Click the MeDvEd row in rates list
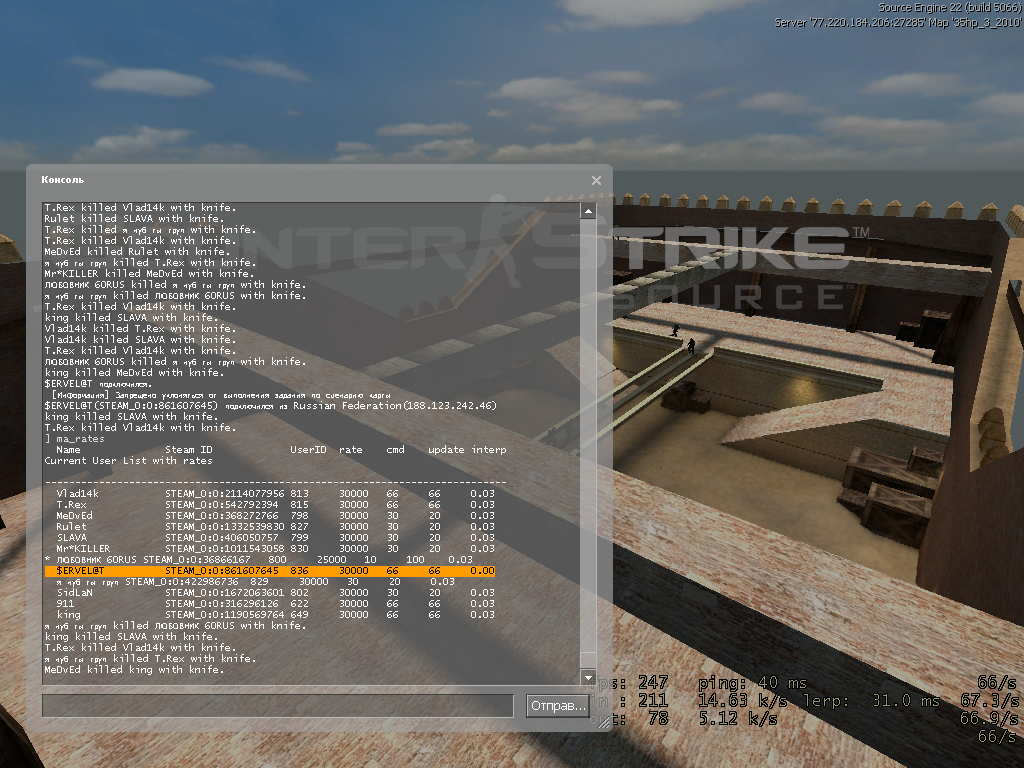The height and width of the screenshot is (768, 1024). (x=275, y=516)
